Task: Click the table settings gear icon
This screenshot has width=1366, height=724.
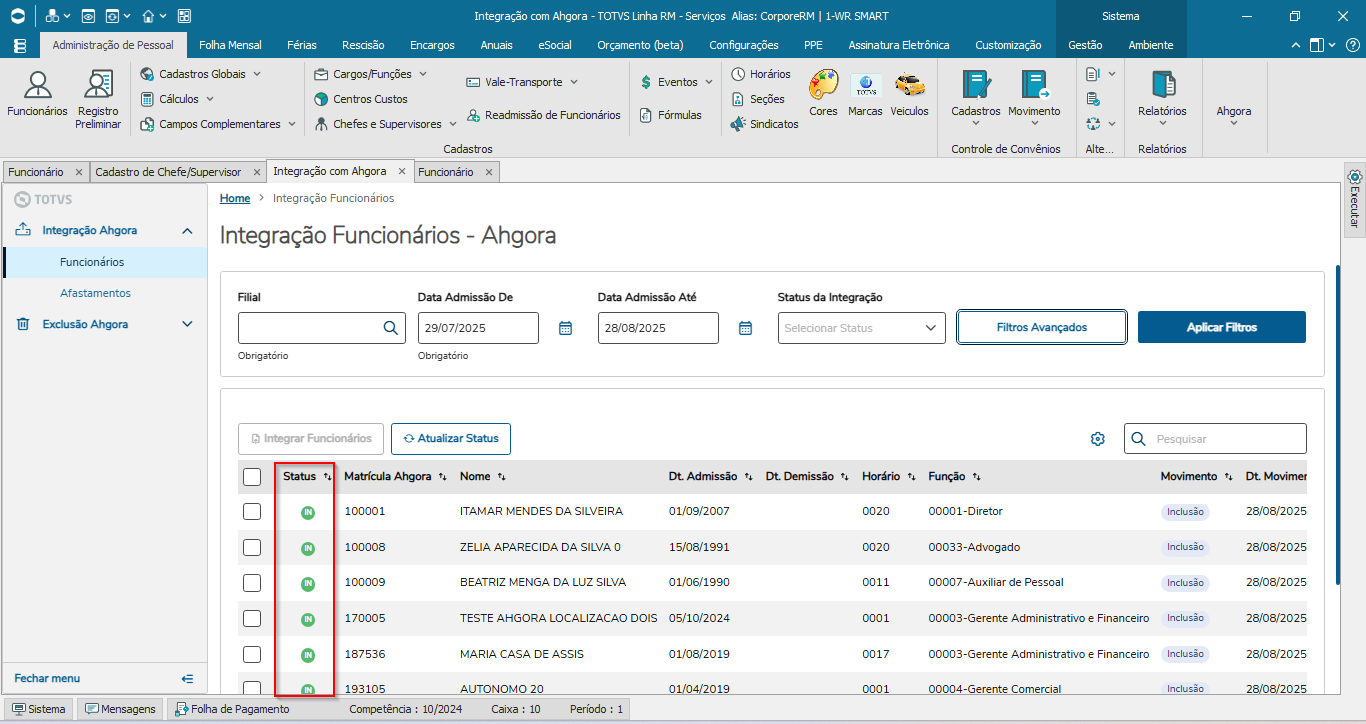Action: [1098, 439]
